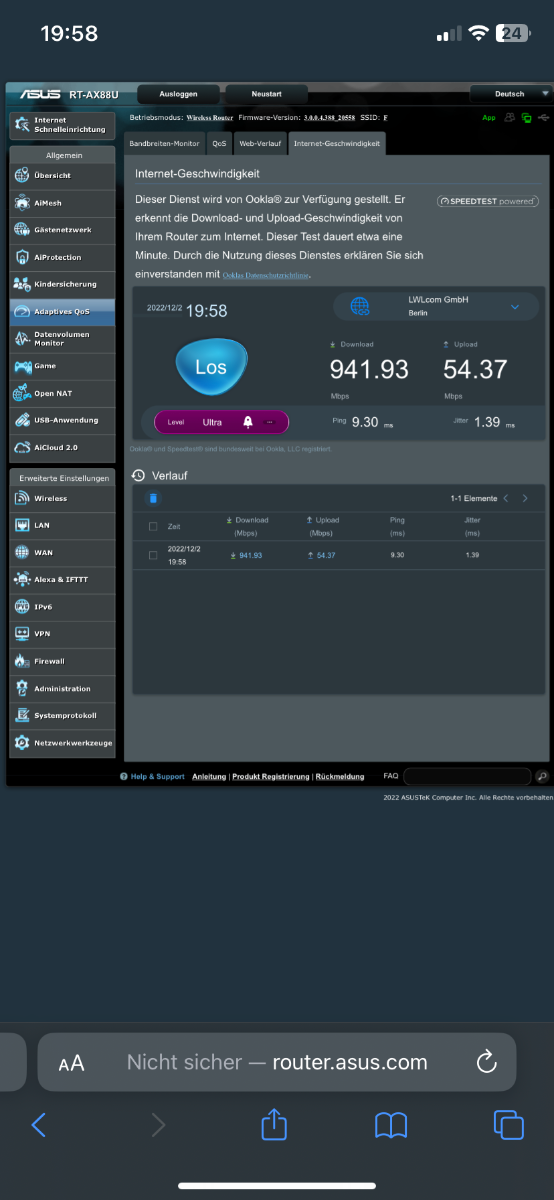Open Safari tabs overview icon
Screen dimensions: 554x1200
point(509,1125)
